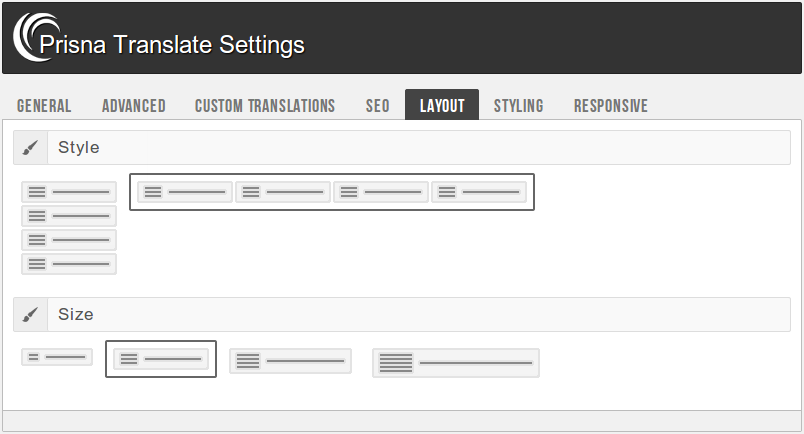Viewport: 804px width, 434px height.
Task: Click the brush icon beside Size
Action: pyautogui.click(x=30, y=315)
